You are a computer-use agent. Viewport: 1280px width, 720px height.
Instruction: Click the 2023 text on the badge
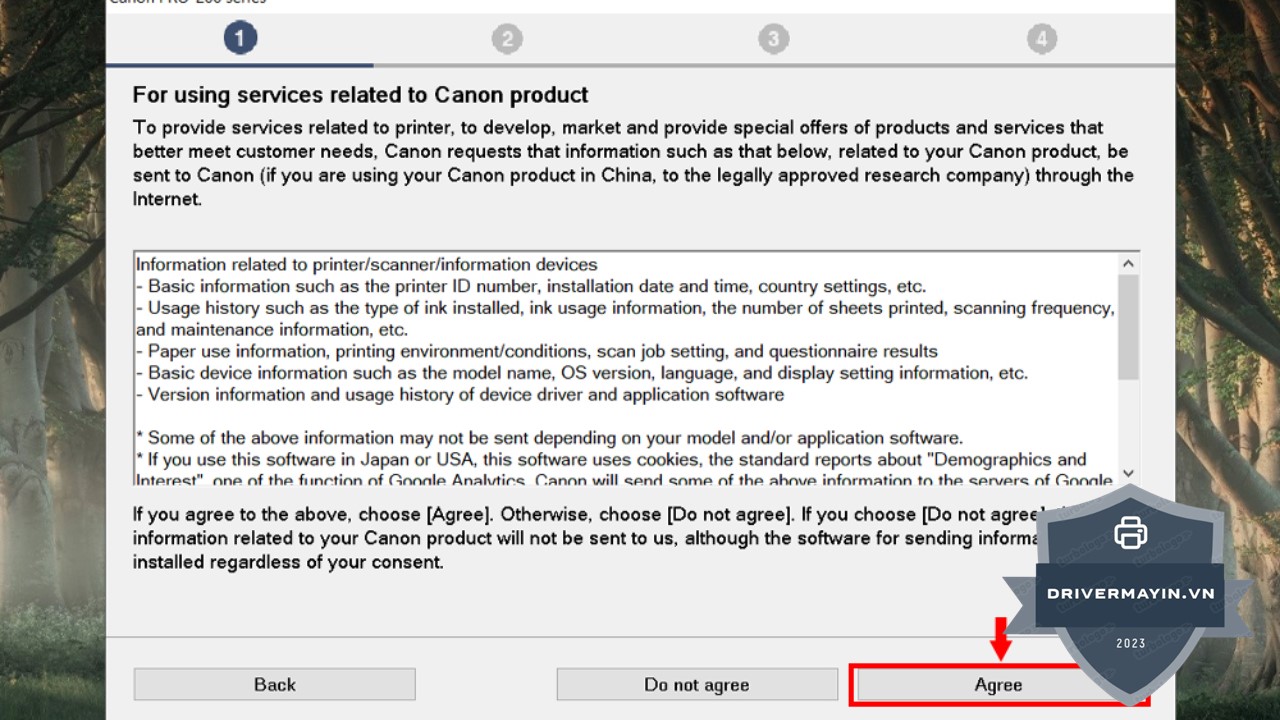pos(1131,643)
